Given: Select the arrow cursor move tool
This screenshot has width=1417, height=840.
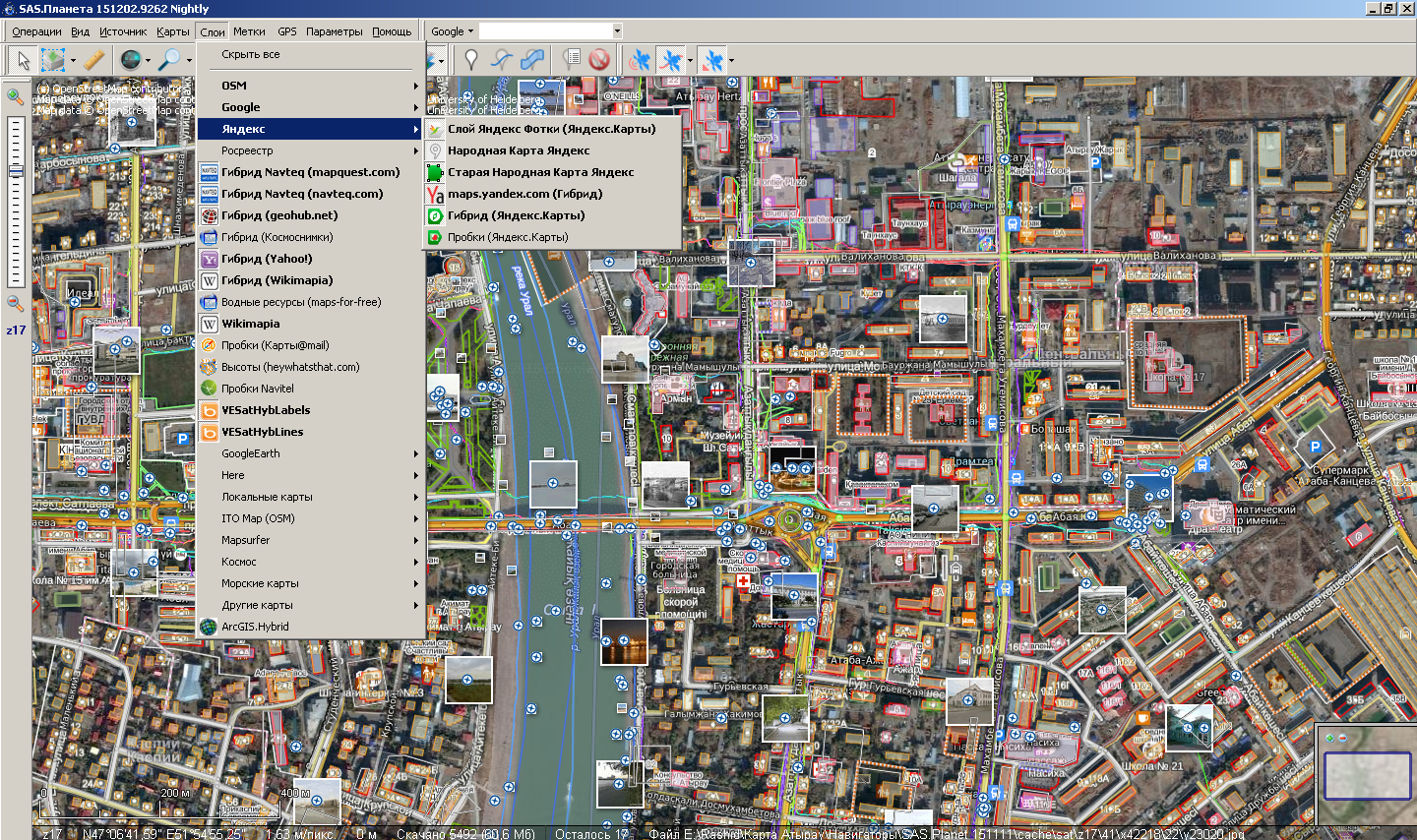Looking at the screenshot, I should tap(22, 60).
